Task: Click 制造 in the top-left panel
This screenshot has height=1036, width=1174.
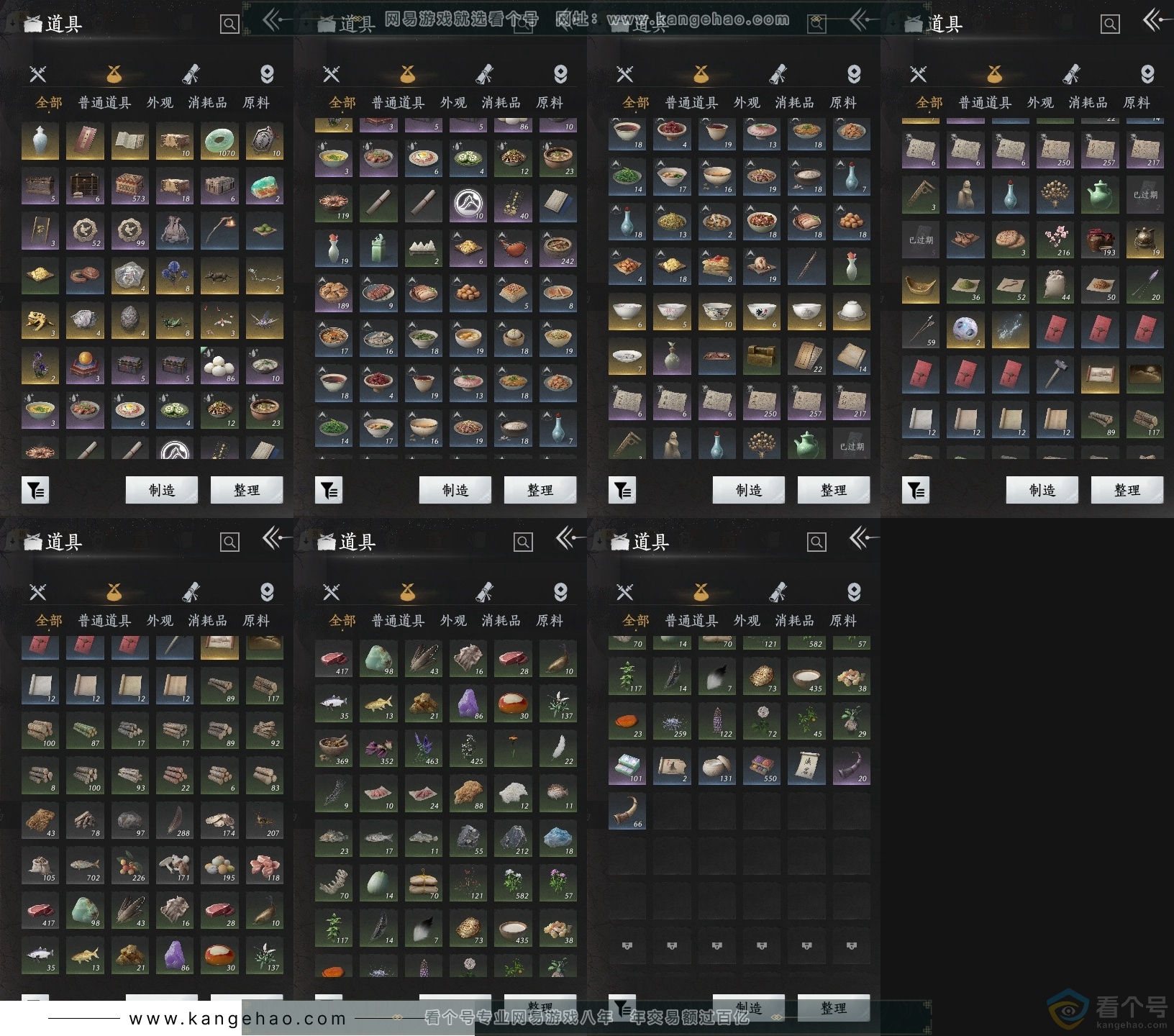Action: click(x=162, y=490)
